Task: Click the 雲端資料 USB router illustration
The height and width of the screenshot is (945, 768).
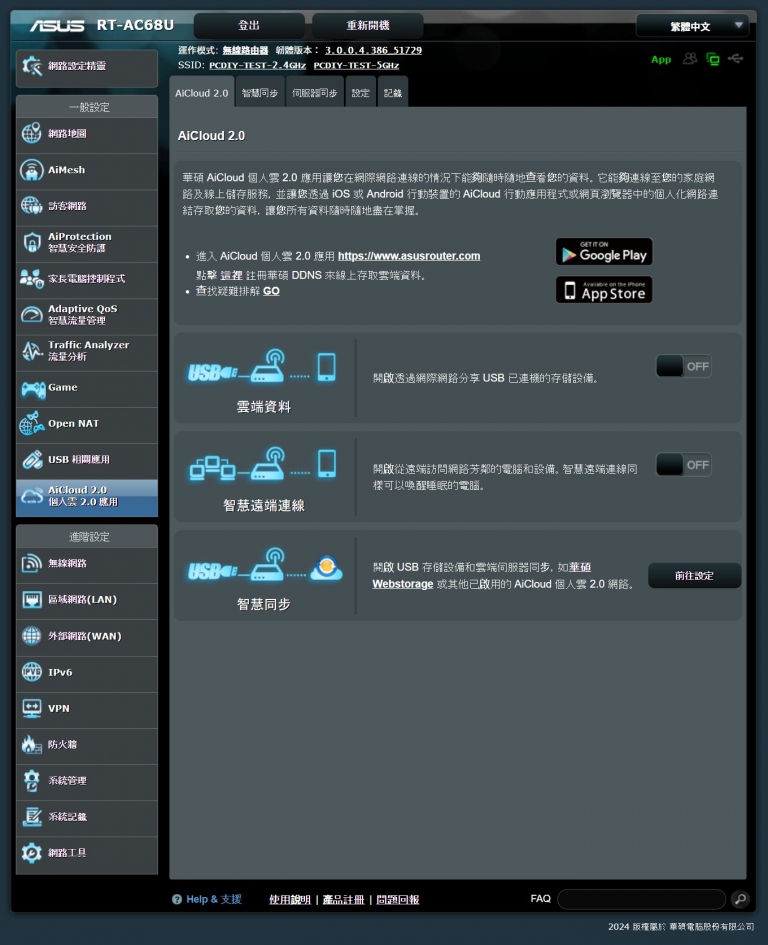Action: coord(262,366)
